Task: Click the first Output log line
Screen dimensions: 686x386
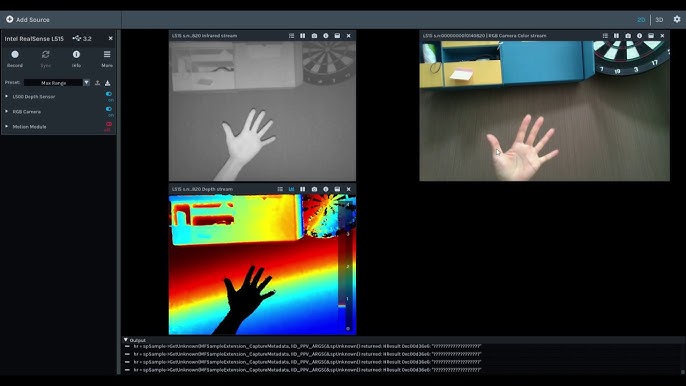Action: [x=306, y=346]
